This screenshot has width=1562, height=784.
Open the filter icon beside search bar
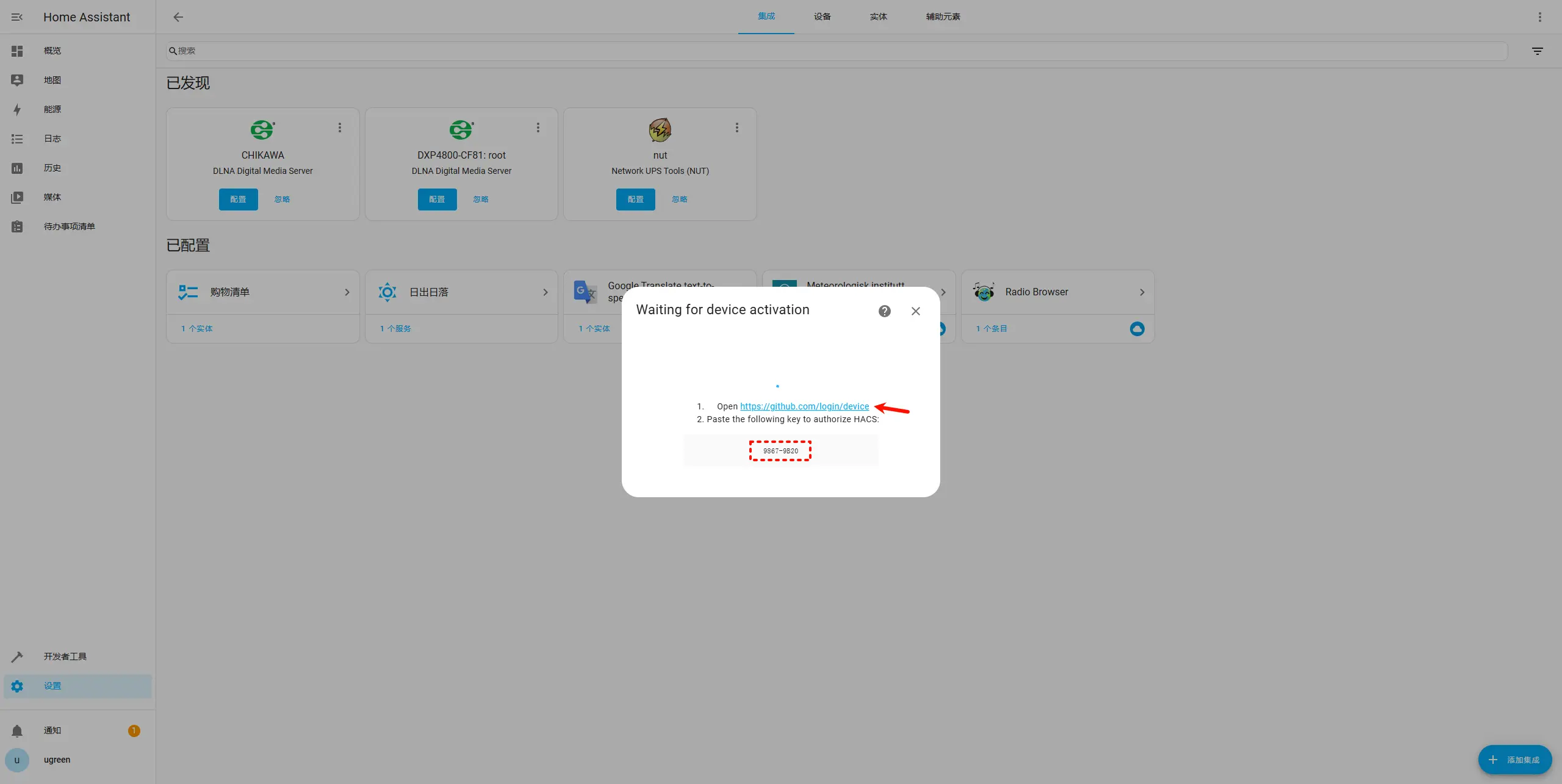tap(1537, 51)
